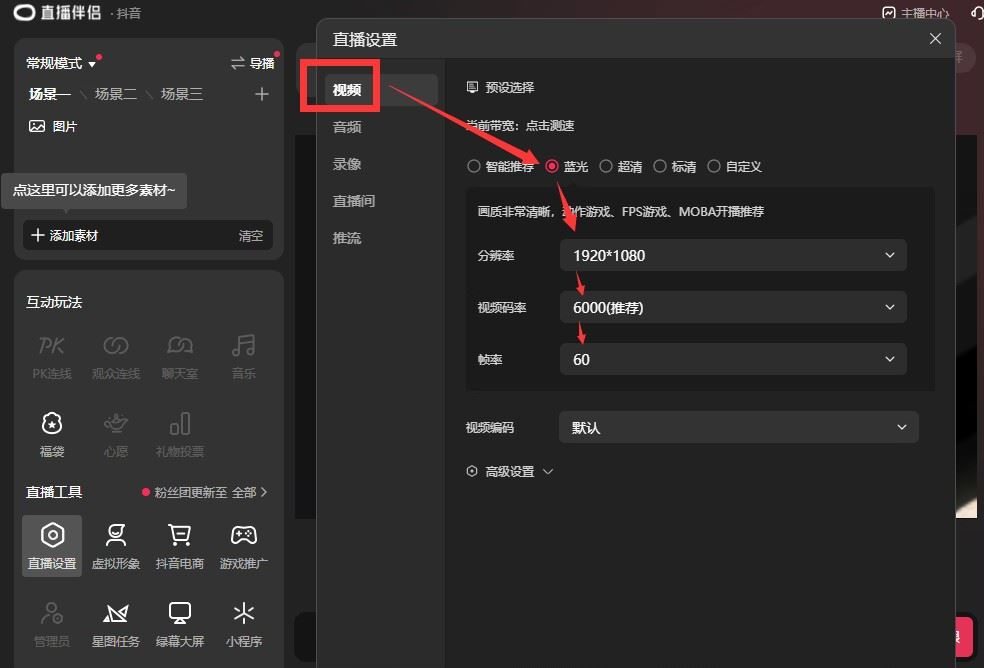Viewport: 984px width, 668px height.
Task: Open the 音乐 music icon
Action: [243, 357]
